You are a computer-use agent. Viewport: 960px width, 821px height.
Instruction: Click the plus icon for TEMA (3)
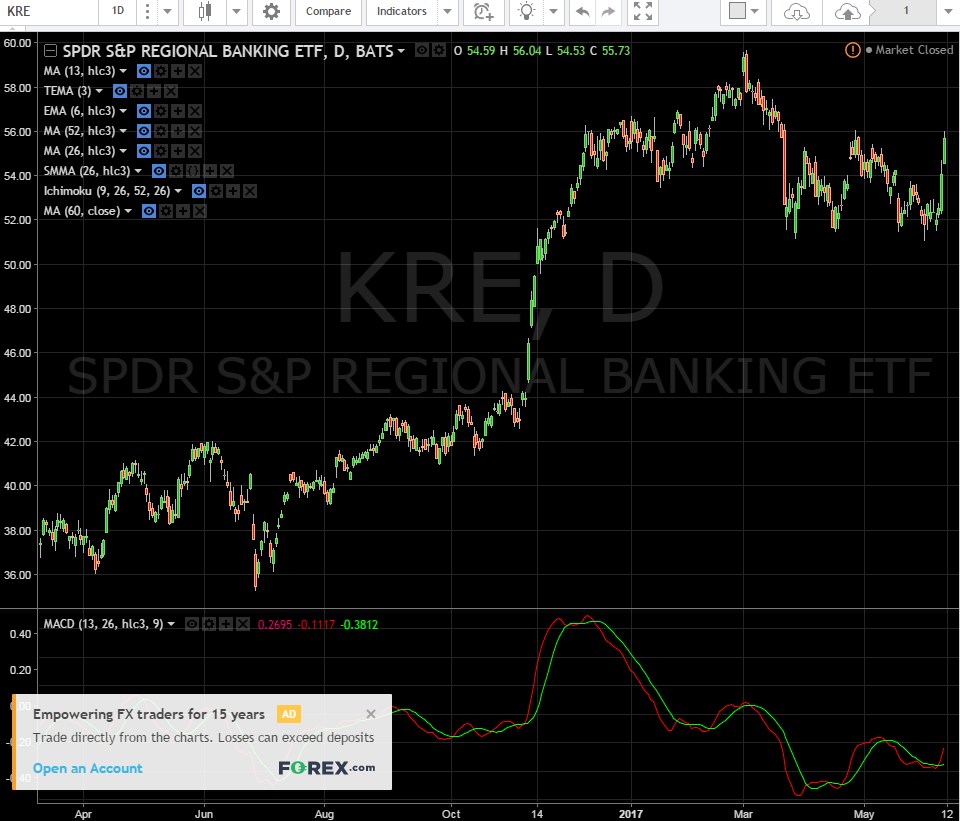pyautogui.click(x=154, y=91)
